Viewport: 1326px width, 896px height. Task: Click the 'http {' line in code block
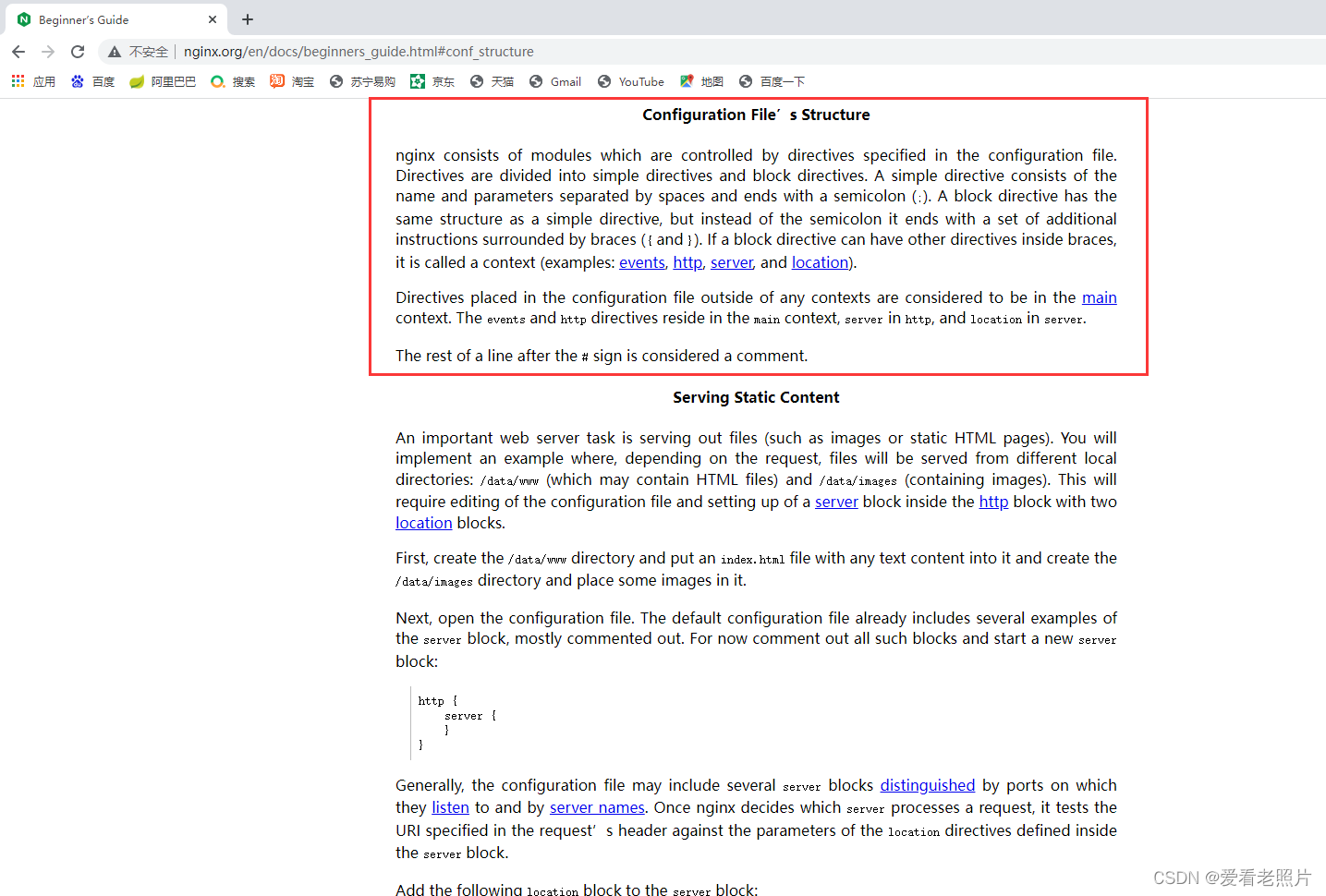(x=438, y=701)
